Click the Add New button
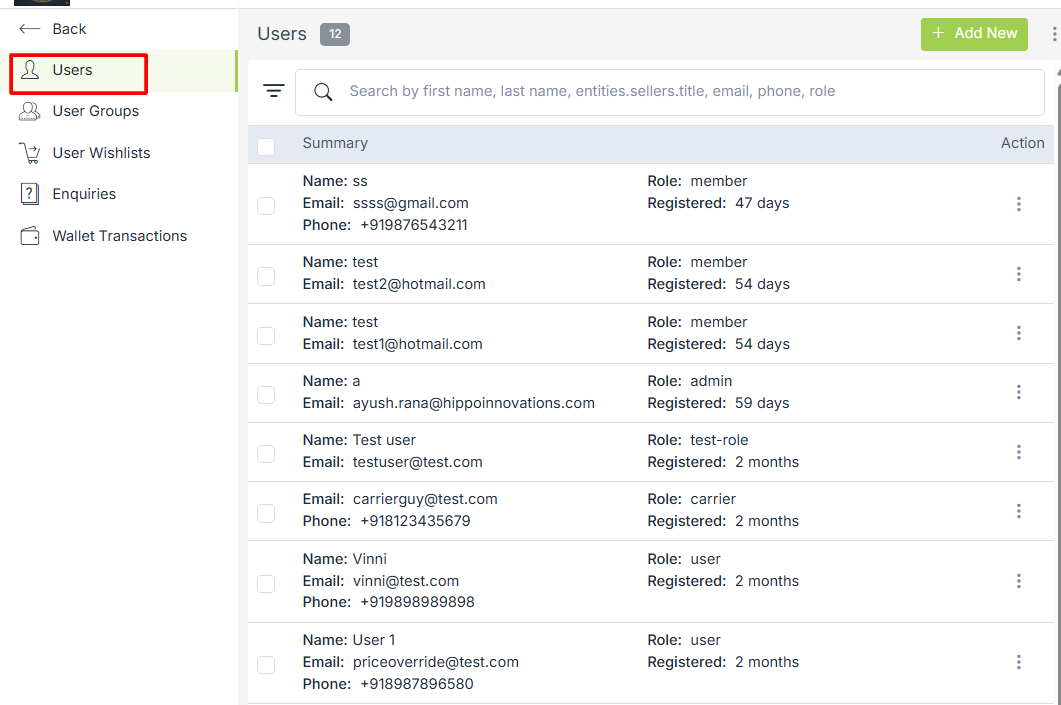Viewport: 1061px width, 705px height. [x=973, y=34]
